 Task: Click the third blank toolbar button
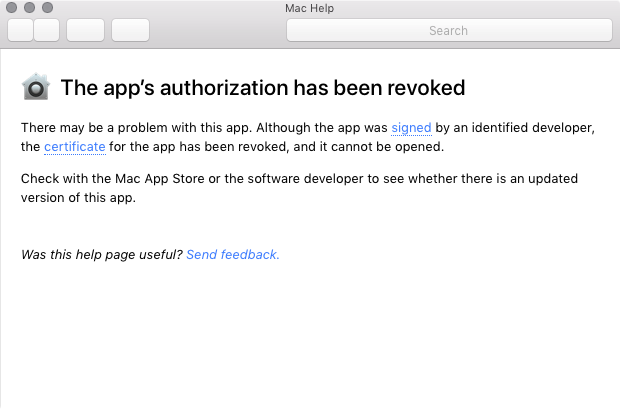(85, 30)
